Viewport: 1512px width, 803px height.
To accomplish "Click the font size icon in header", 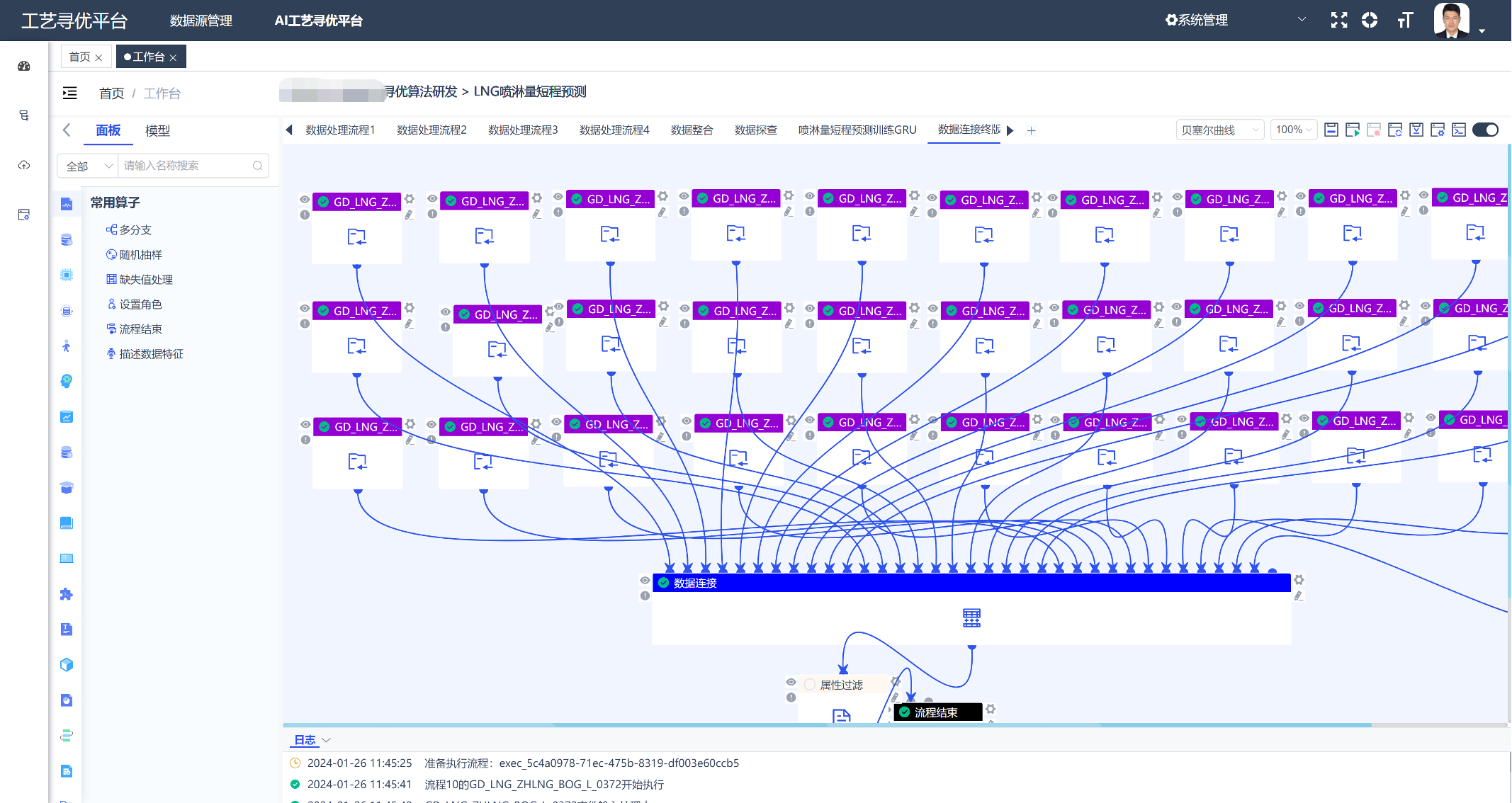I will click(1405, 21).
